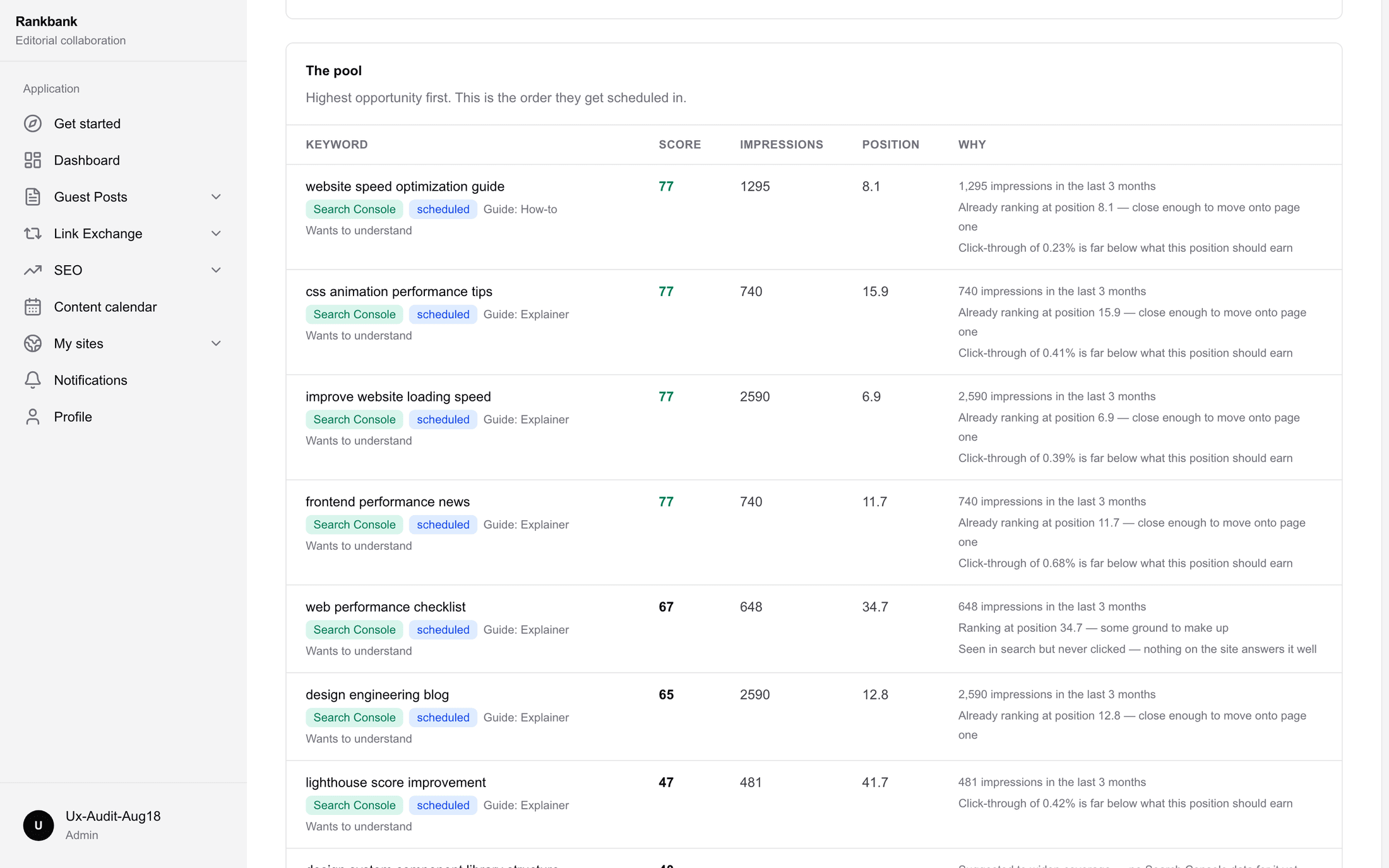Click the SEO trending-up icon
The height and width of the screenshot is (868, 1389).
(x=33, y=270)
